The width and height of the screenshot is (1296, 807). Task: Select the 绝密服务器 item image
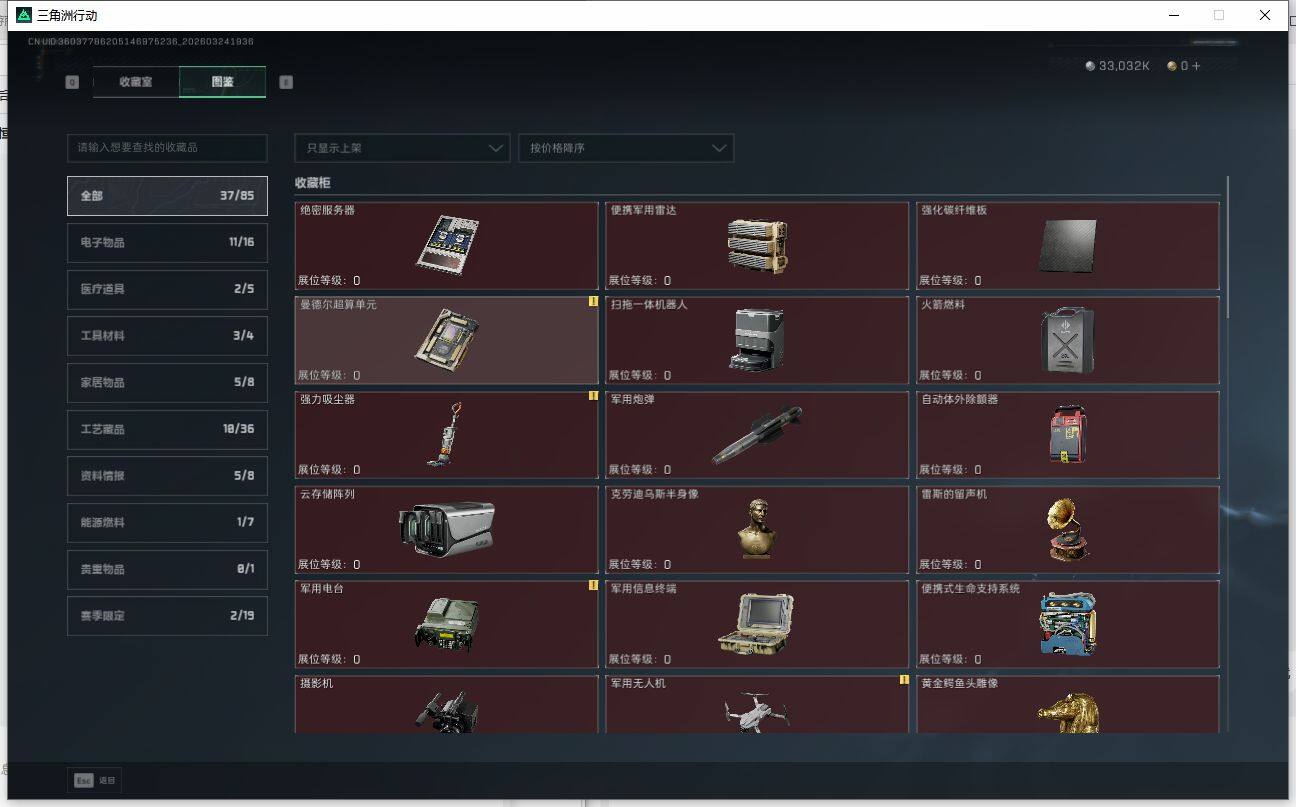pos(447,246)
